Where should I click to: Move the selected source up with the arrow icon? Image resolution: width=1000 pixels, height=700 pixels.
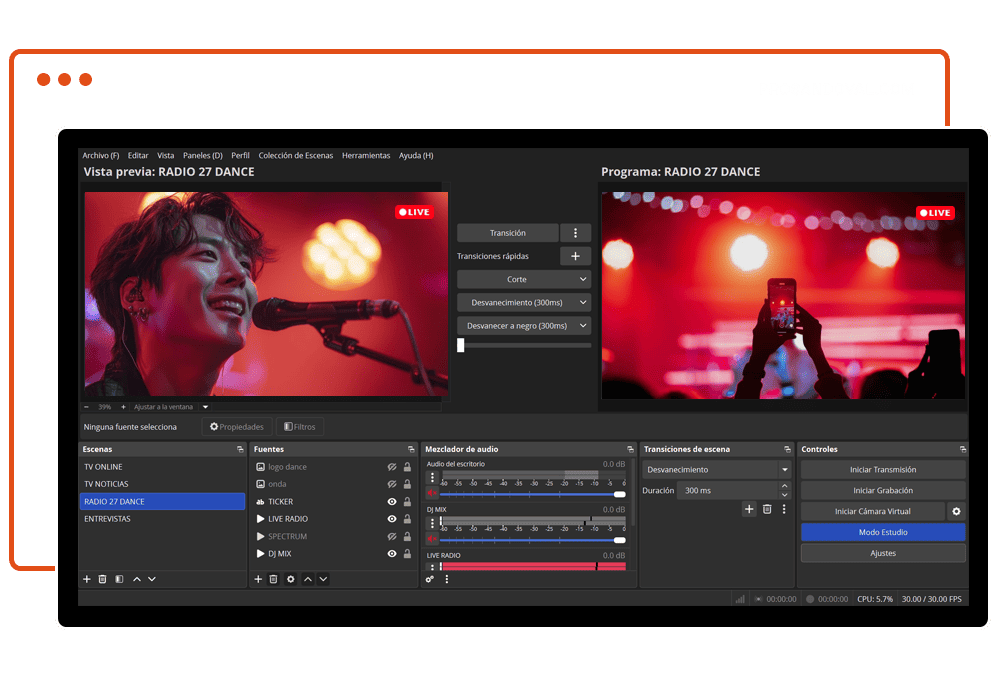pyautogui.click(x=307, y=578)
